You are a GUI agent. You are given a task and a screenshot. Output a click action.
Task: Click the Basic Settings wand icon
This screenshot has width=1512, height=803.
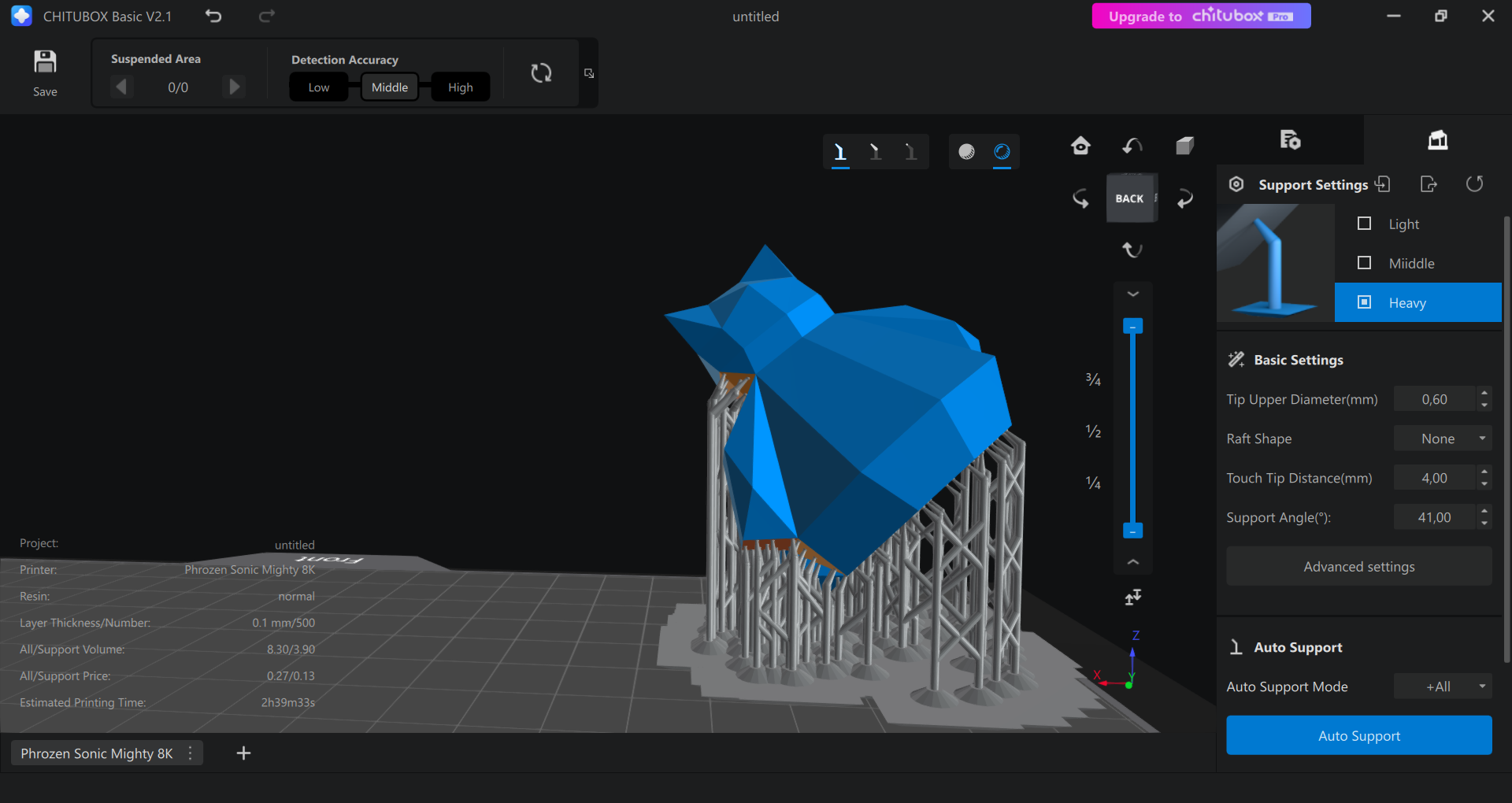click(1236, 360)
